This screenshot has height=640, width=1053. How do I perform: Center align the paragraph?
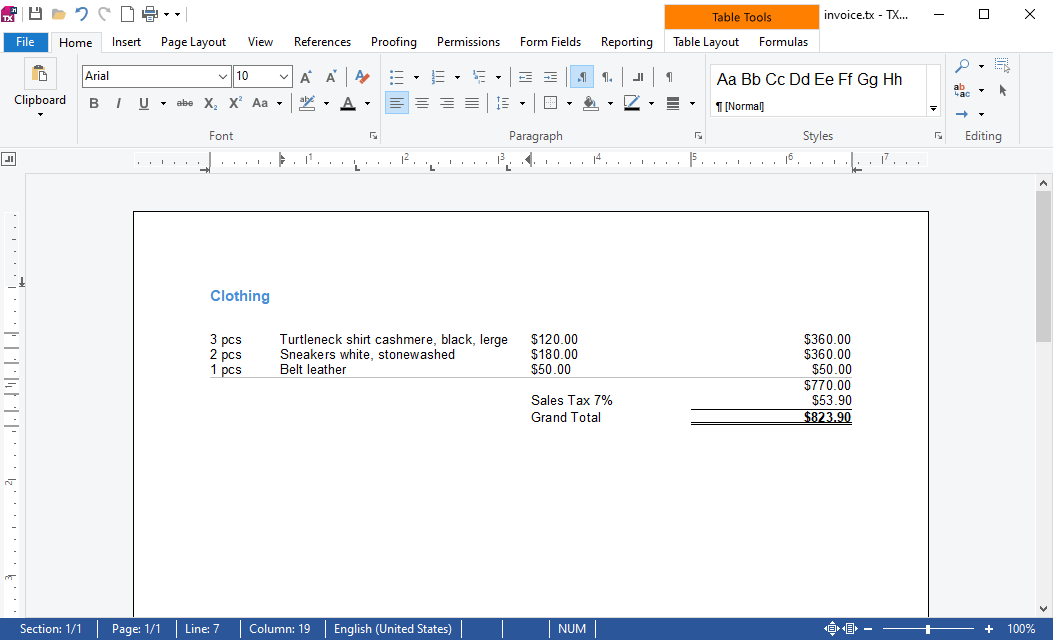[422, 103]
